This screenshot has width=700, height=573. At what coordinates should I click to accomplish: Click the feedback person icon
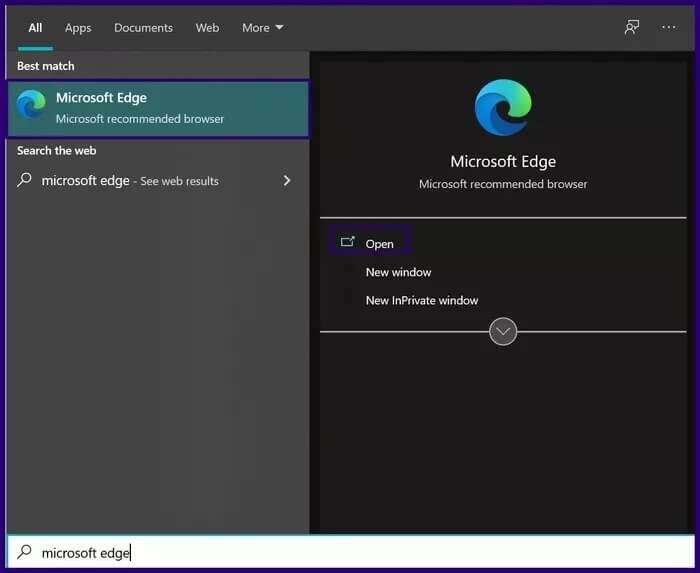632,27
